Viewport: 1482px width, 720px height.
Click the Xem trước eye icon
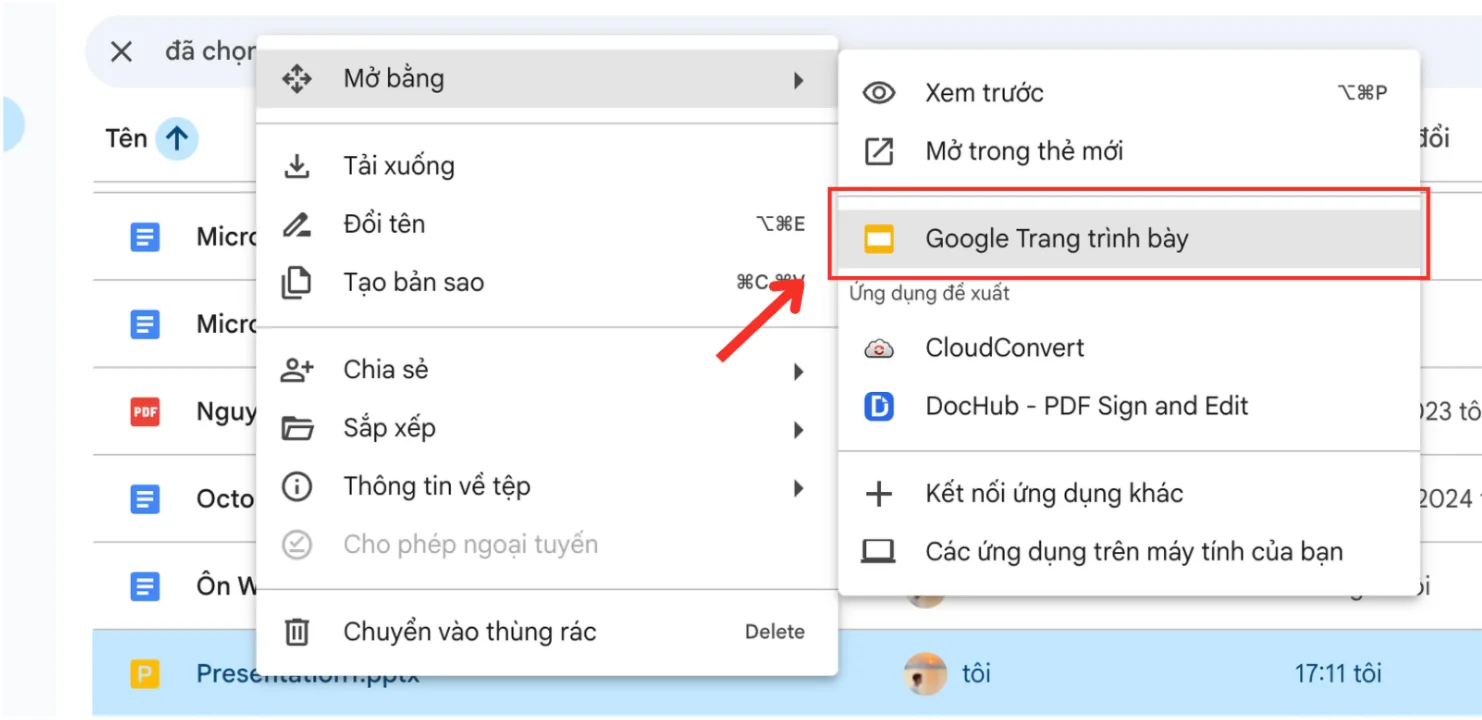point(879,93)
